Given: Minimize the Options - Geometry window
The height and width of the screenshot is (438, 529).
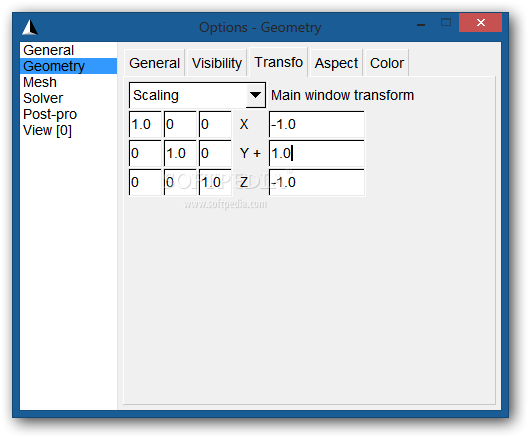Looking at the screenshot, I should 421,23.
